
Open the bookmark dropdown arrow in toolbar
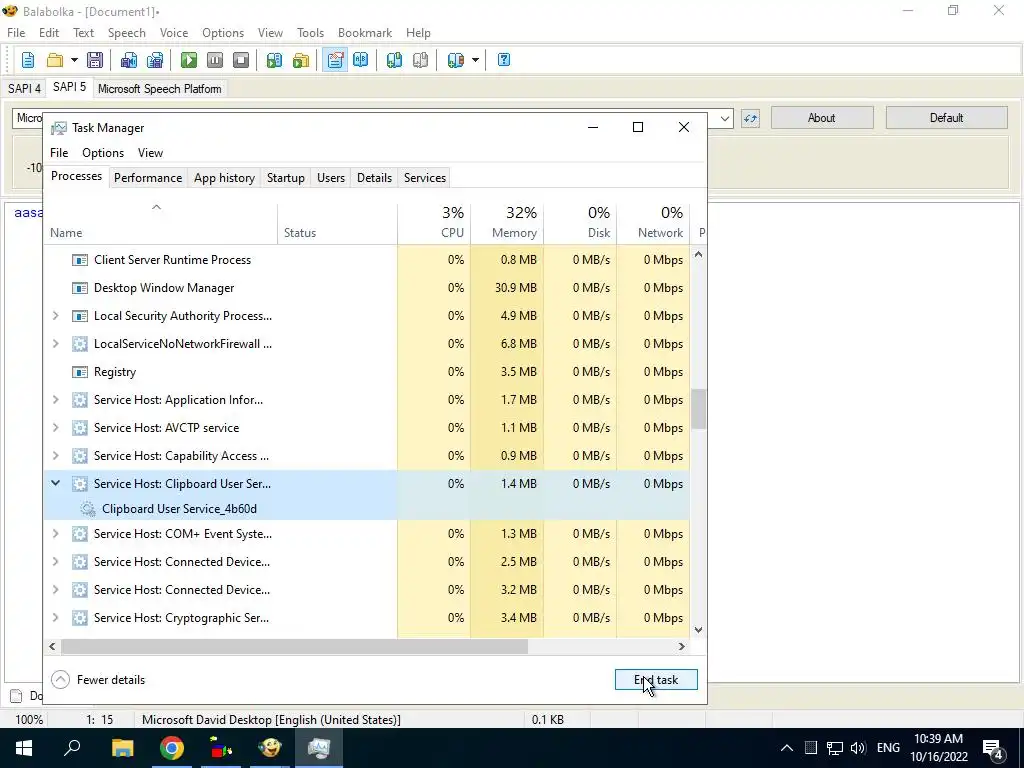point(475,60)
